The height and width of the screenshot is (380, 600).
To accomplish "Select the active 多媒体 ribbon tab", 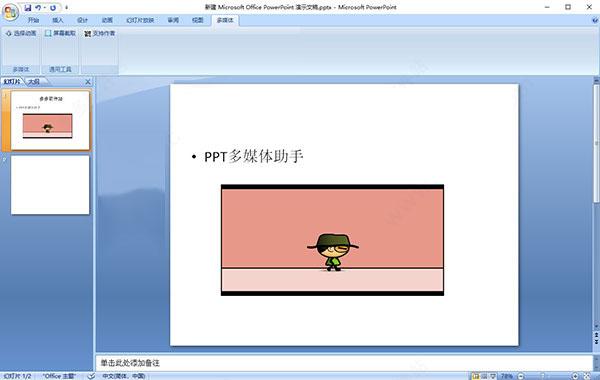I will click(x=225, y=20).
